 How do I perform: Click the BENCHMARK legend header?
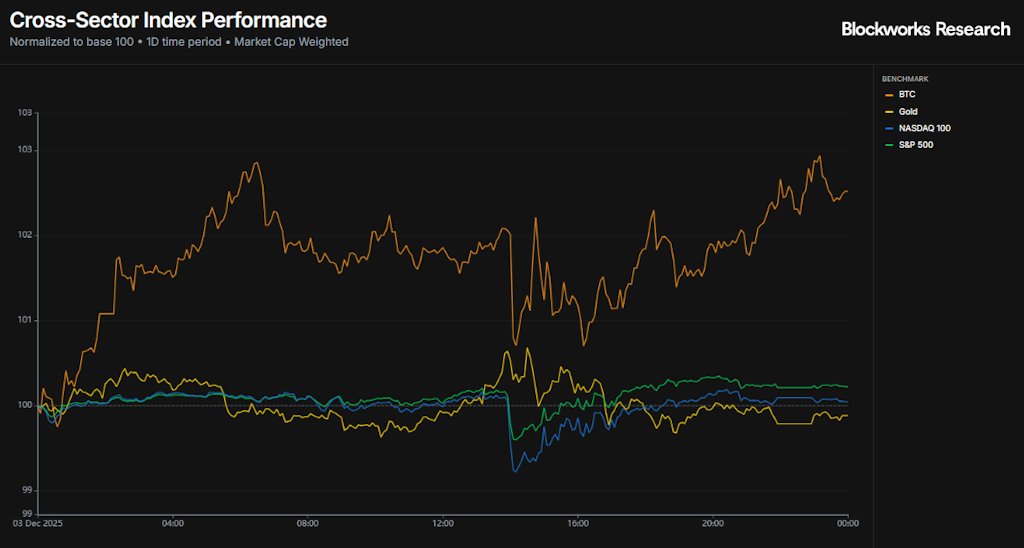tap(903, 78)
